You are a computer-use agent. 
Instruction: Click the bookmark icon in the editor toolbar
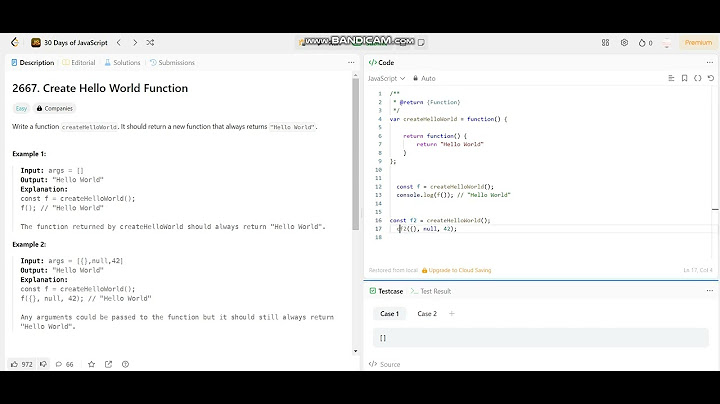(684, 78)
